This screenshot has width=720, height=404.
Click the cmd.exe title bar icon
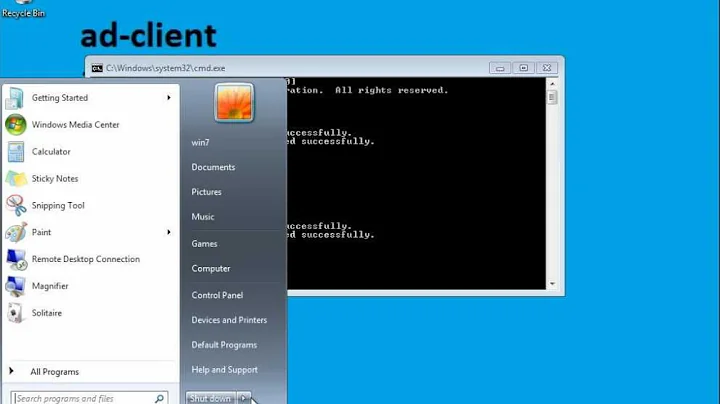pyautogui.click(x=97, y=68)
